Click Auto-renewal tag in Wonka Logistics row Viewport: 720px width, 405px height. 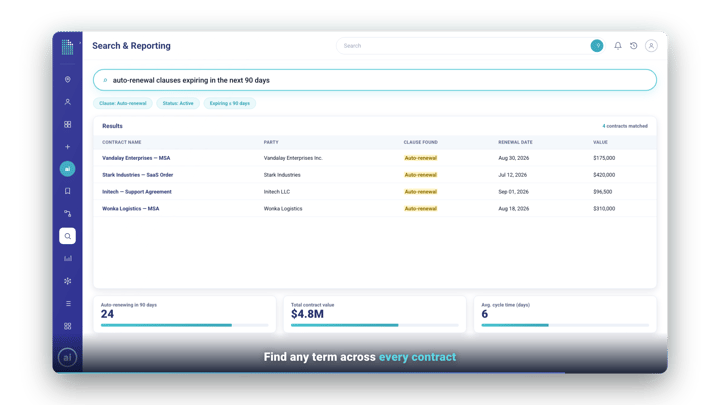tap(421, 208)
